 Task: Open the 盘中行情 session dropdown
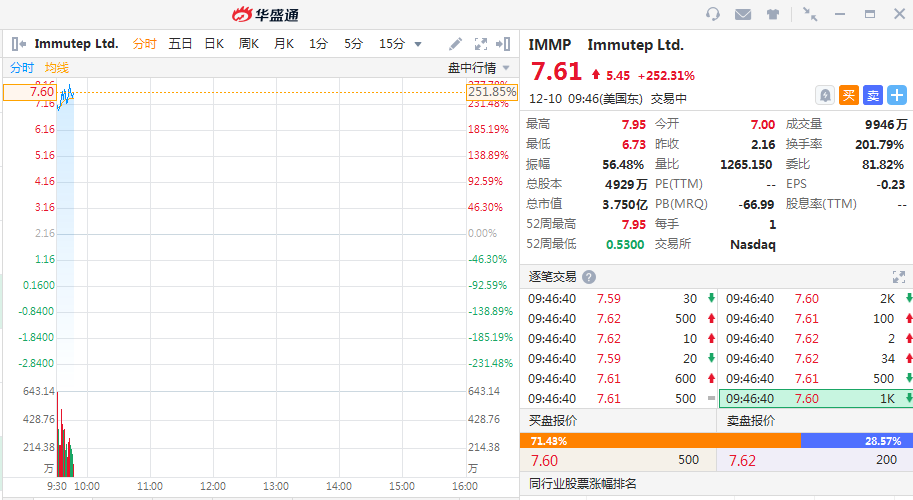pos(478,67)
